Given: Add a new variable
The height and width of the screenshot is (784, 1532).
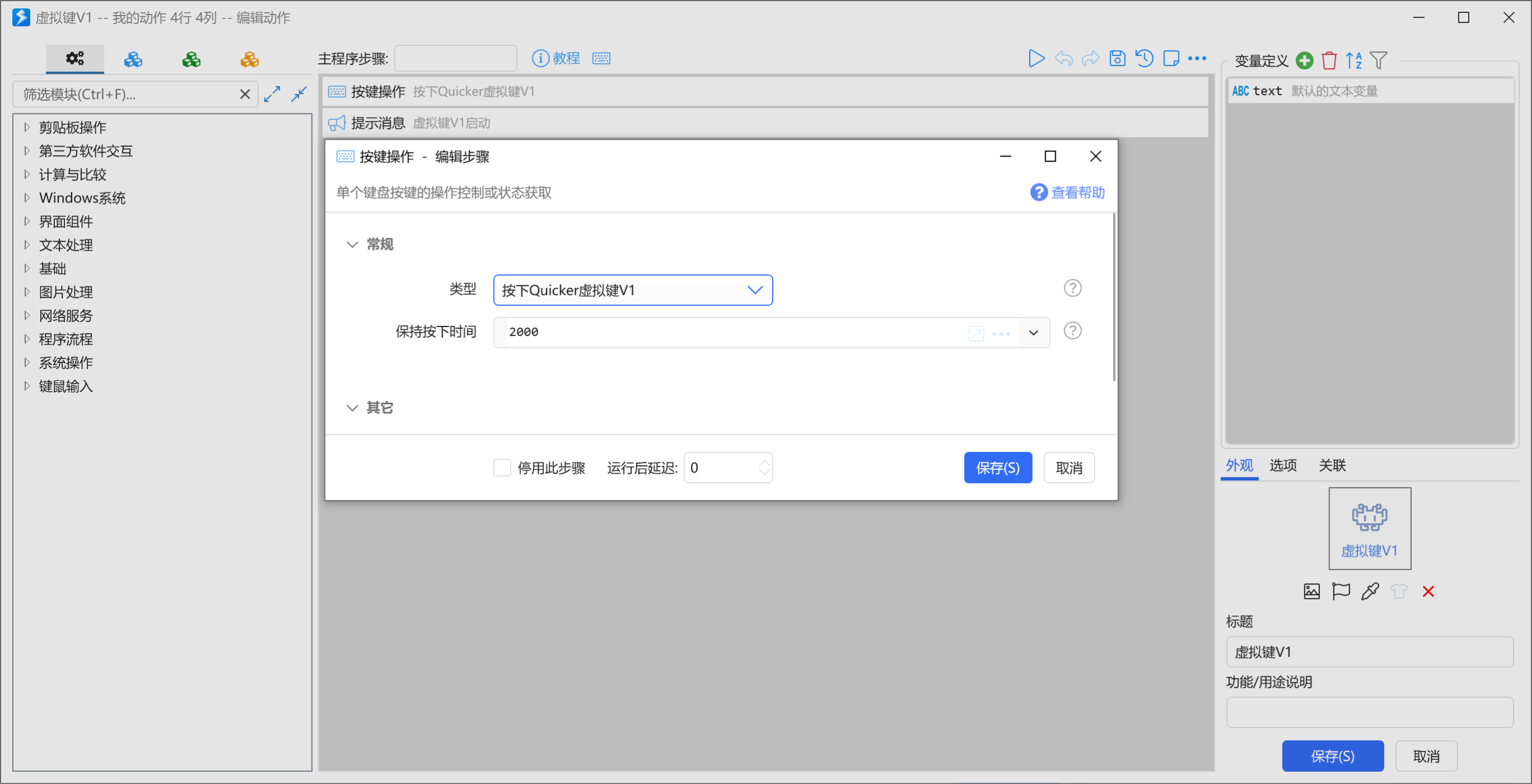Looking at the screenshot, I should coord(1305,60).
